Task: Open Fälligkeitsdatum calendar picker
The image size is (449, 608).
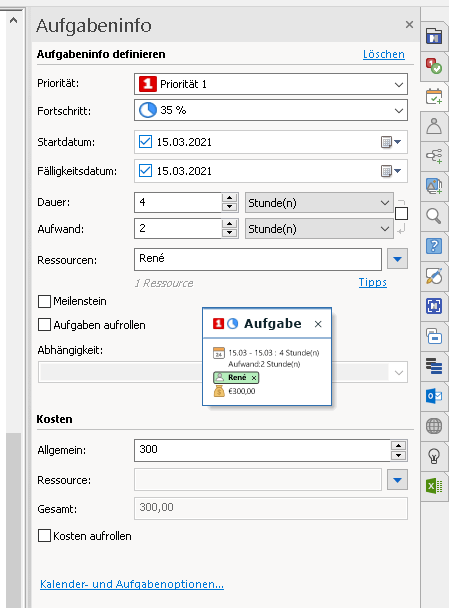Action: tap(391, 171)
